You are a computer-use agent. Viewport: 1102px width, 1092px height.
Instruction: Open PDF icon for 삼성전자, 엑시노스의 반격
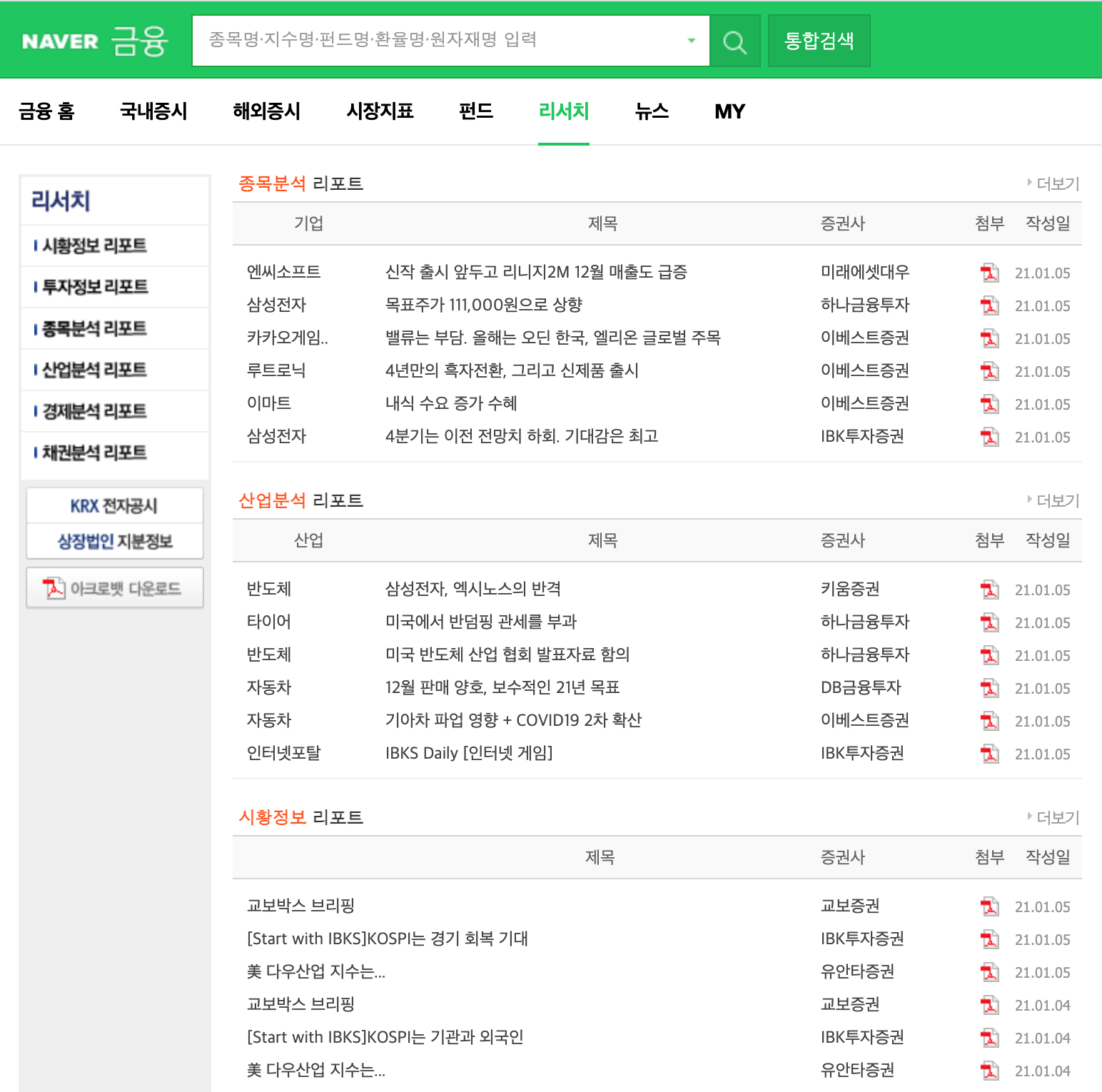click(x=989, y=590)
